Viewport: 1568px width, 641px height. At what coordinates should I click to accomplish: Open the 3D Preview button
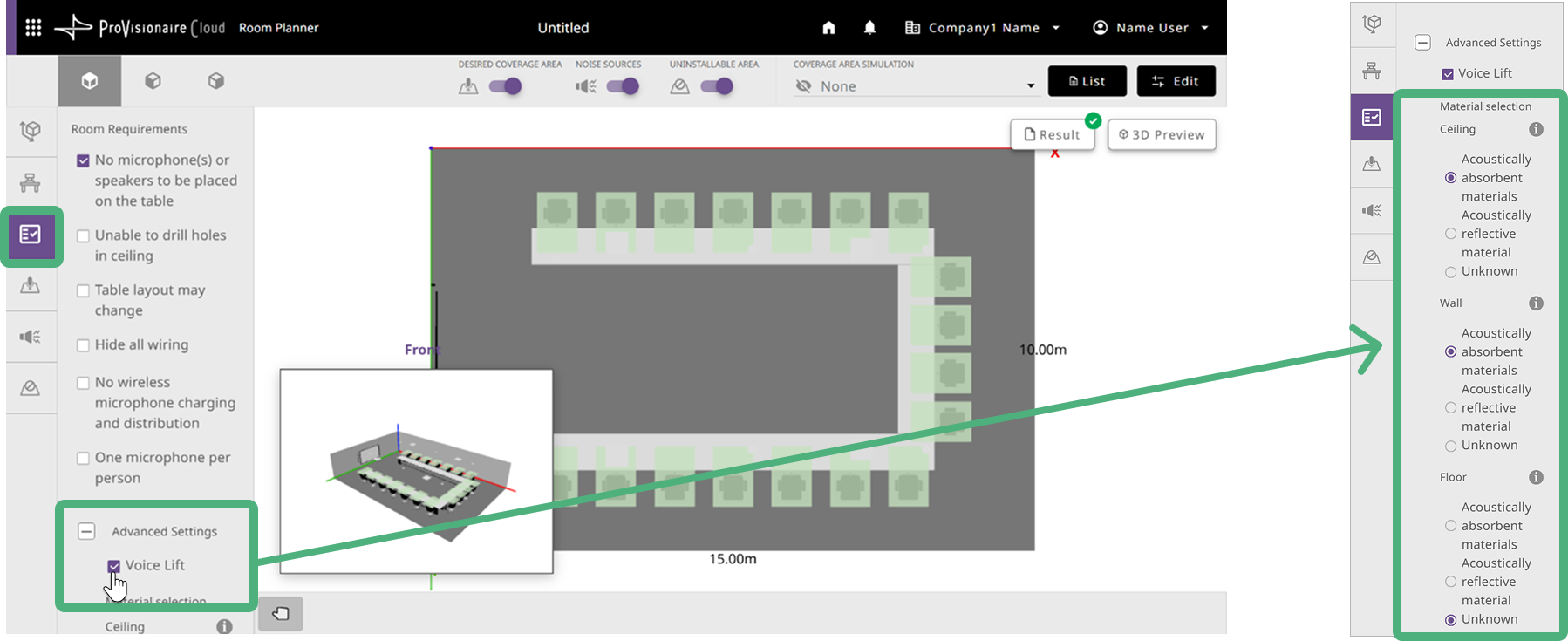pos(1162,134)
